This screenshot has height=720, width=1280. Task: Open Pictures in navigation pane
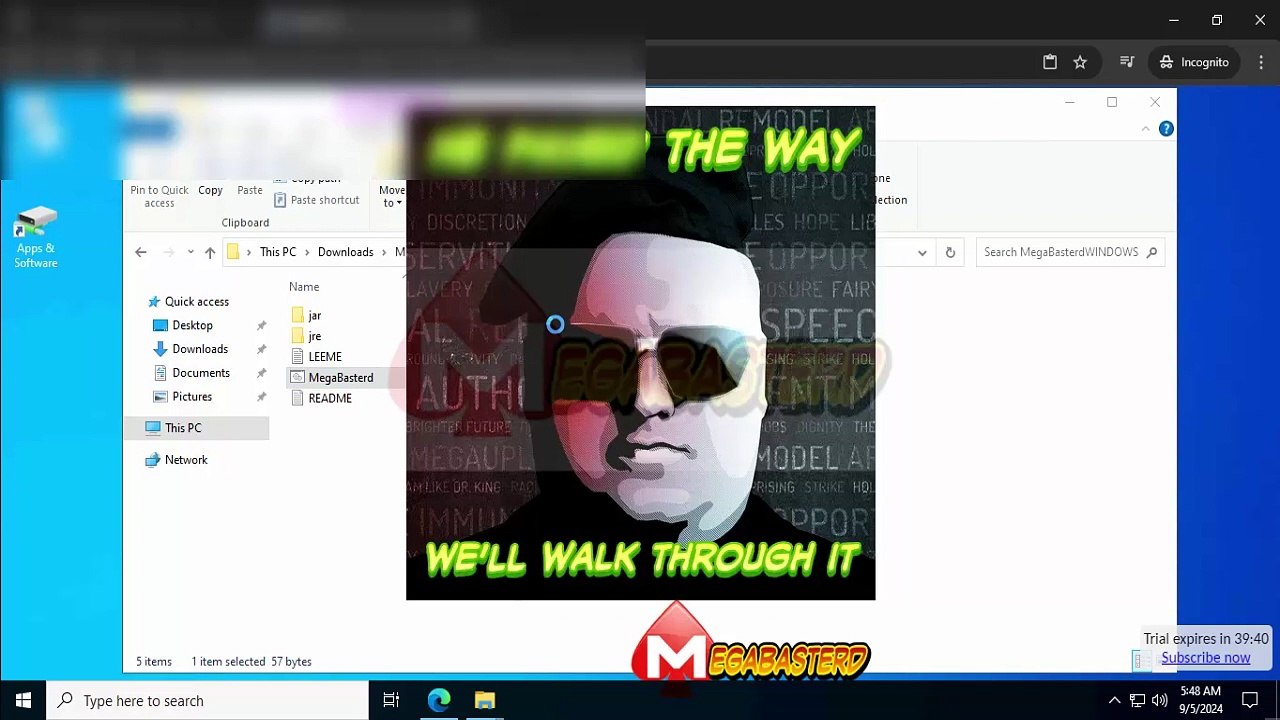tap(192, 397)
